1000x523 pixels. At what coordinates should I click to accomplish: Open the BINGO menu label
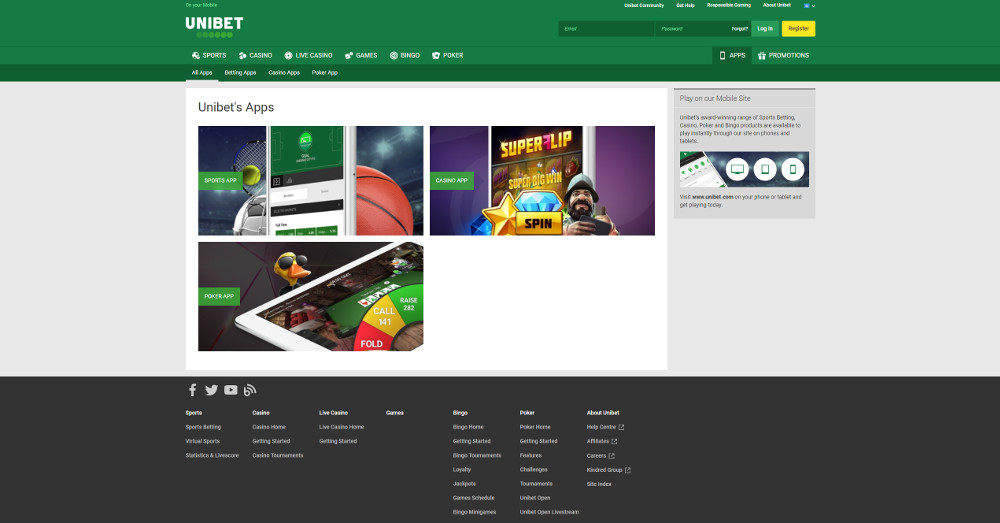tap(410, 55)
